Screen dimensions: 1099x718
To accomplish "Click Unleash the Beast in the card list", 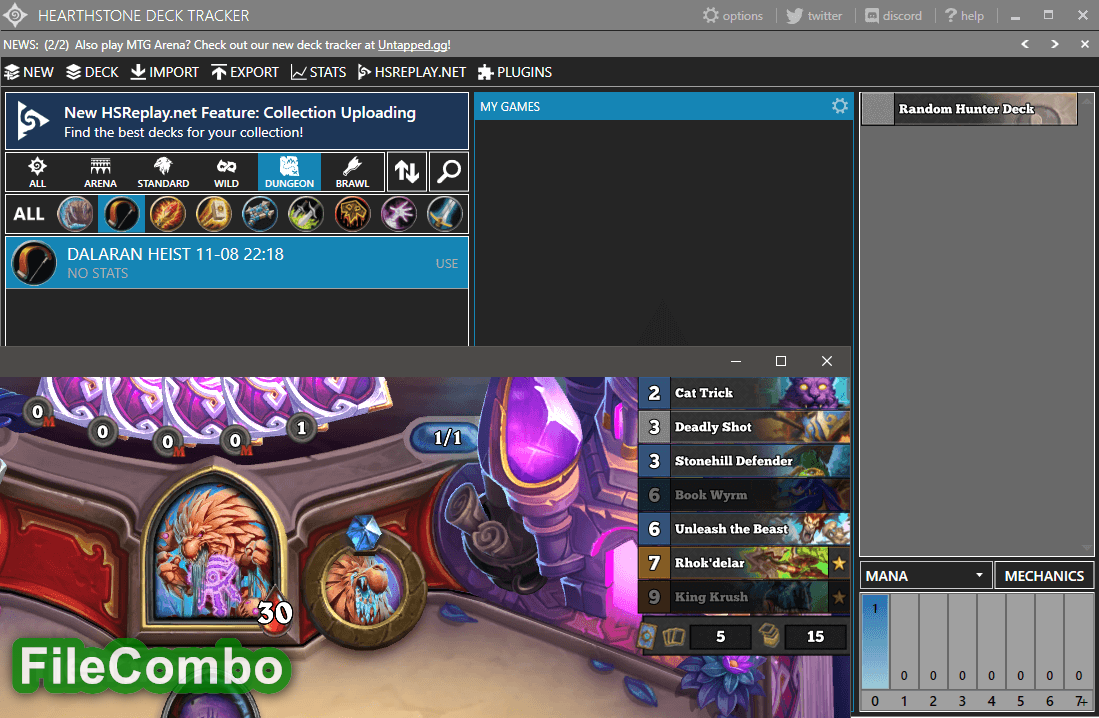I will (744, 529).
